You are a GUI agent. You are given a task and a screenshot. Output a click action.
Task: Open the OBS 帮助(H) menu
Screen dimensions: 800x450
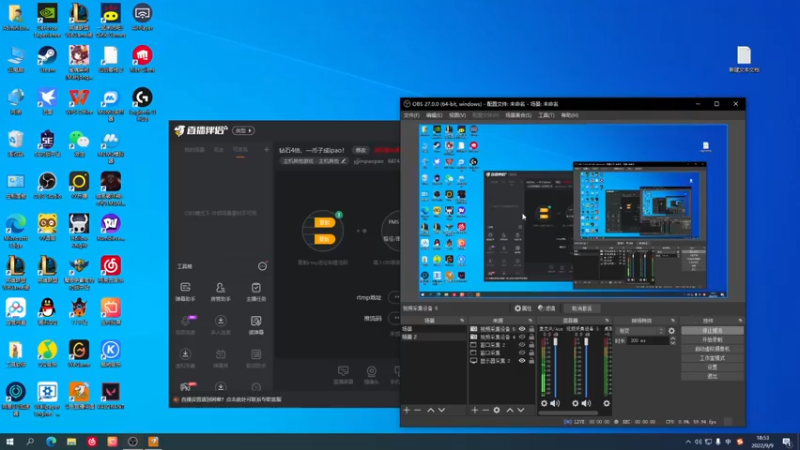569,115
